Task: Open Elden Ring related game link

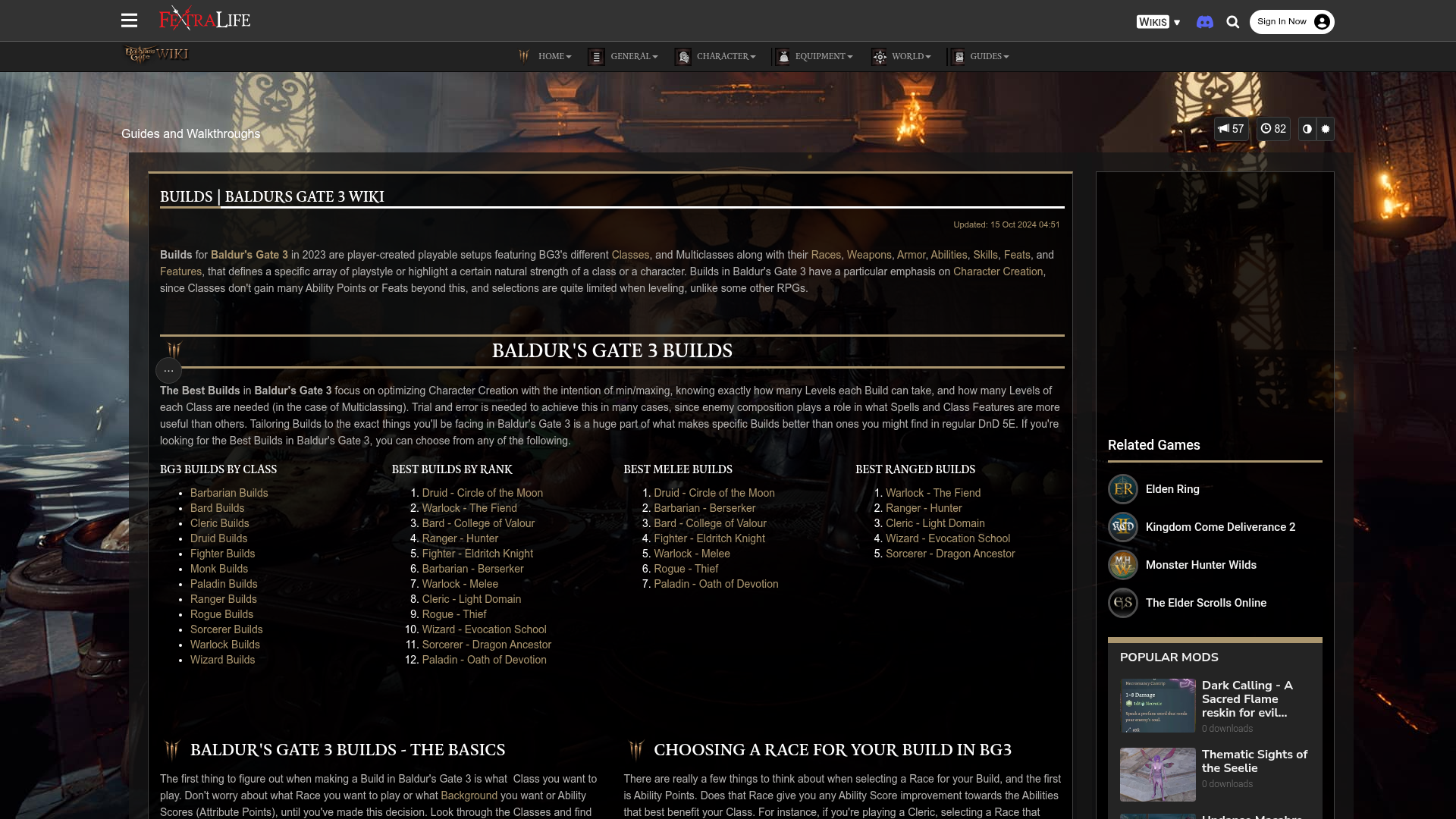Action: (1172, 489)
